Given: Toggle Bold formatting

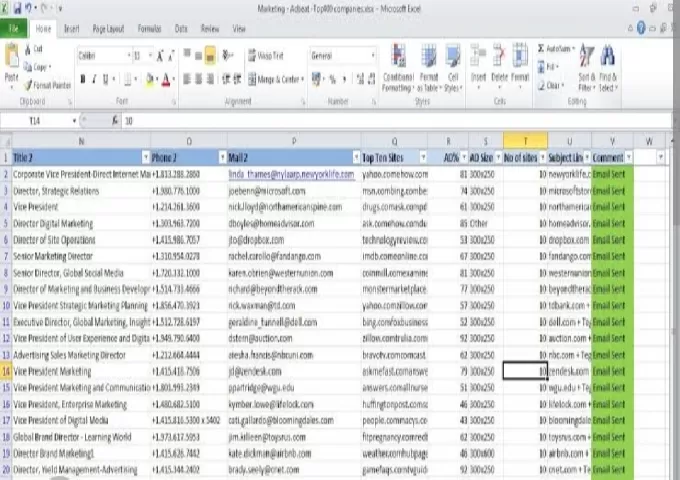Looking at the screenshot, I should tap(84, 79).
